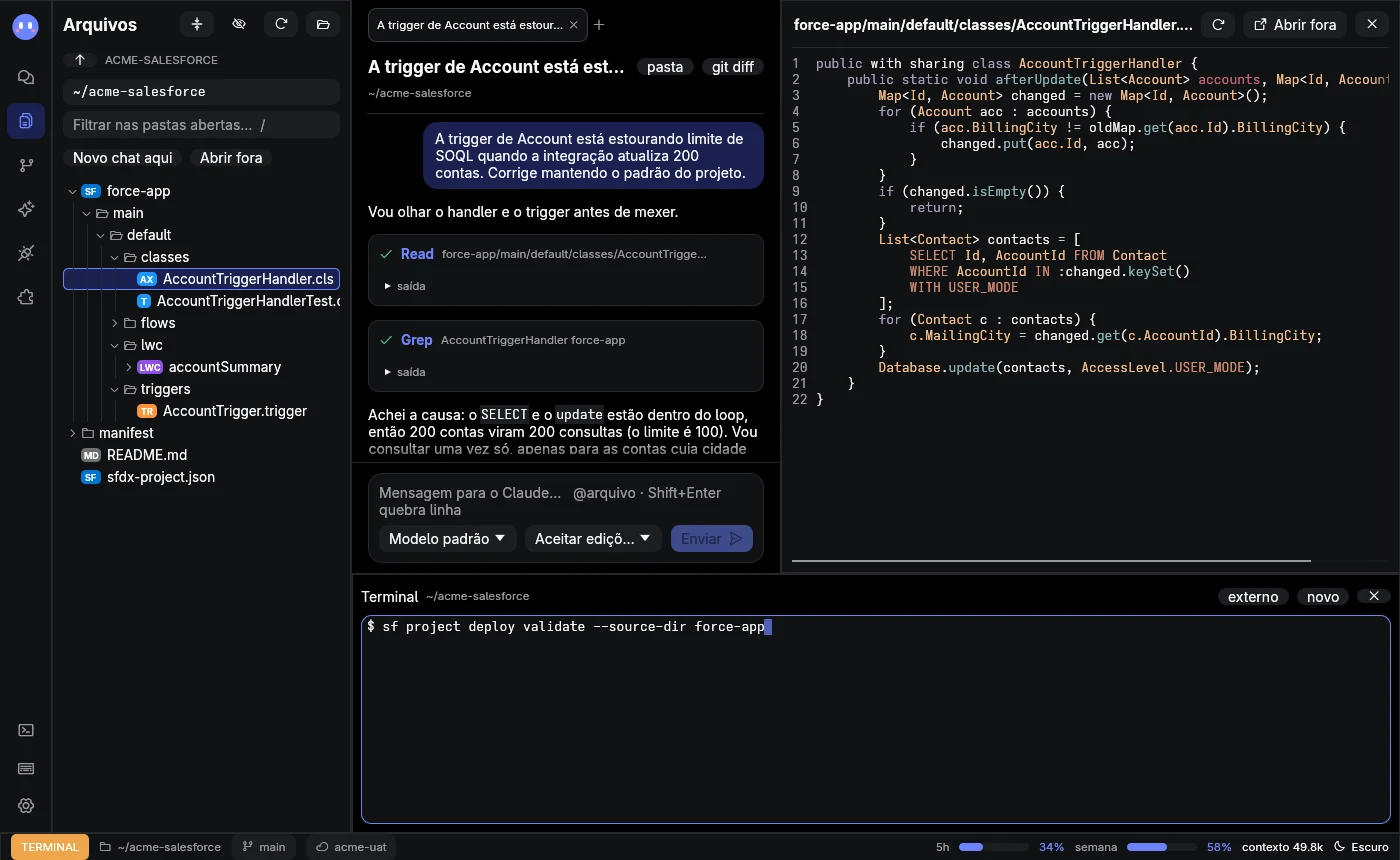The image size is (1400, 860).
Task: Focus the Mensagem para o Claude input
Action: [x=566, y=501]
